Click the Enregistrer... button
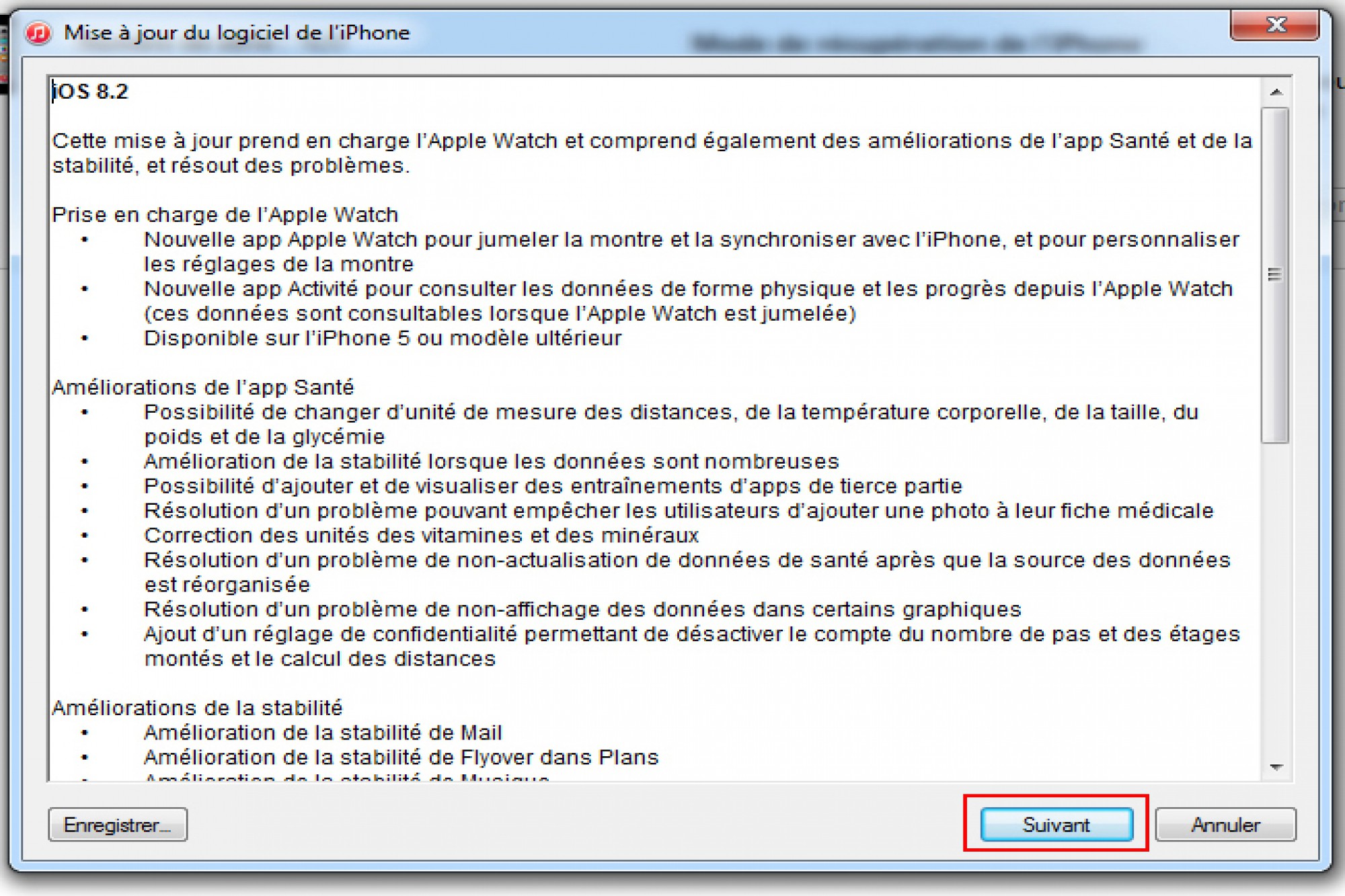The image size is (1345, 896). 118,825
